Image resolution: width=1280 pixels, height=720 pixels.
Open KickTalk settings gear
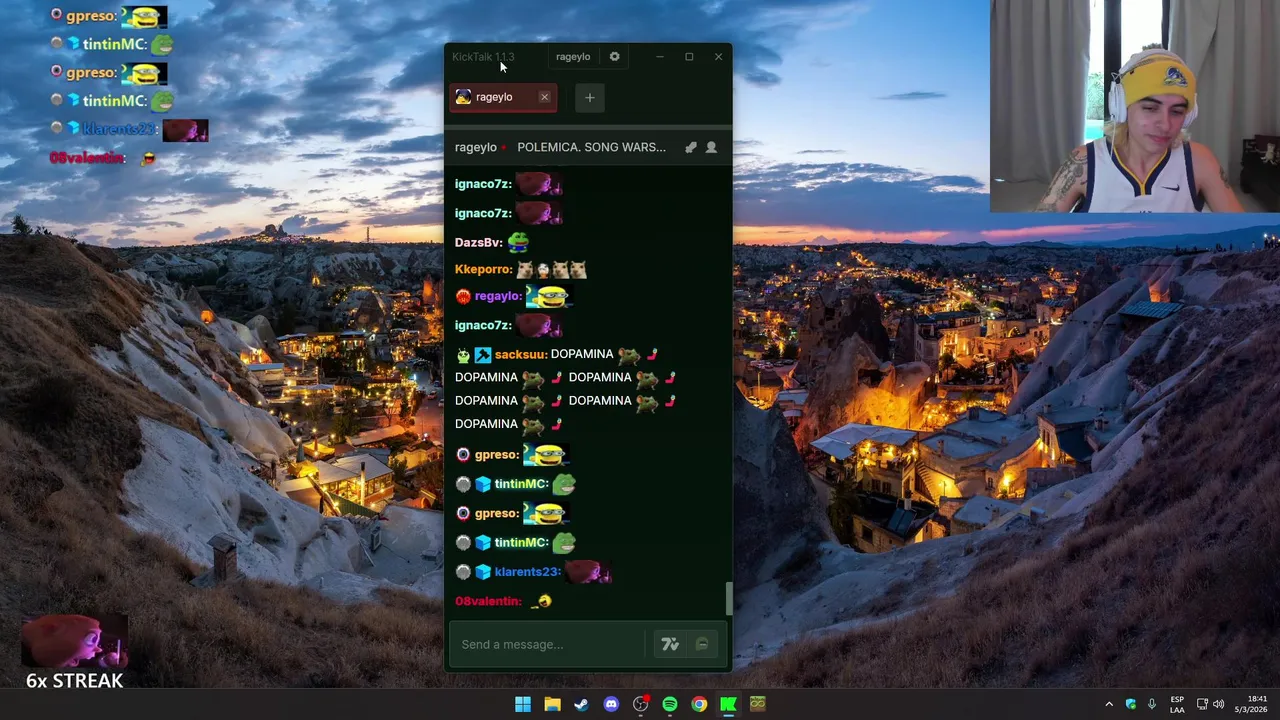point(614,57)
